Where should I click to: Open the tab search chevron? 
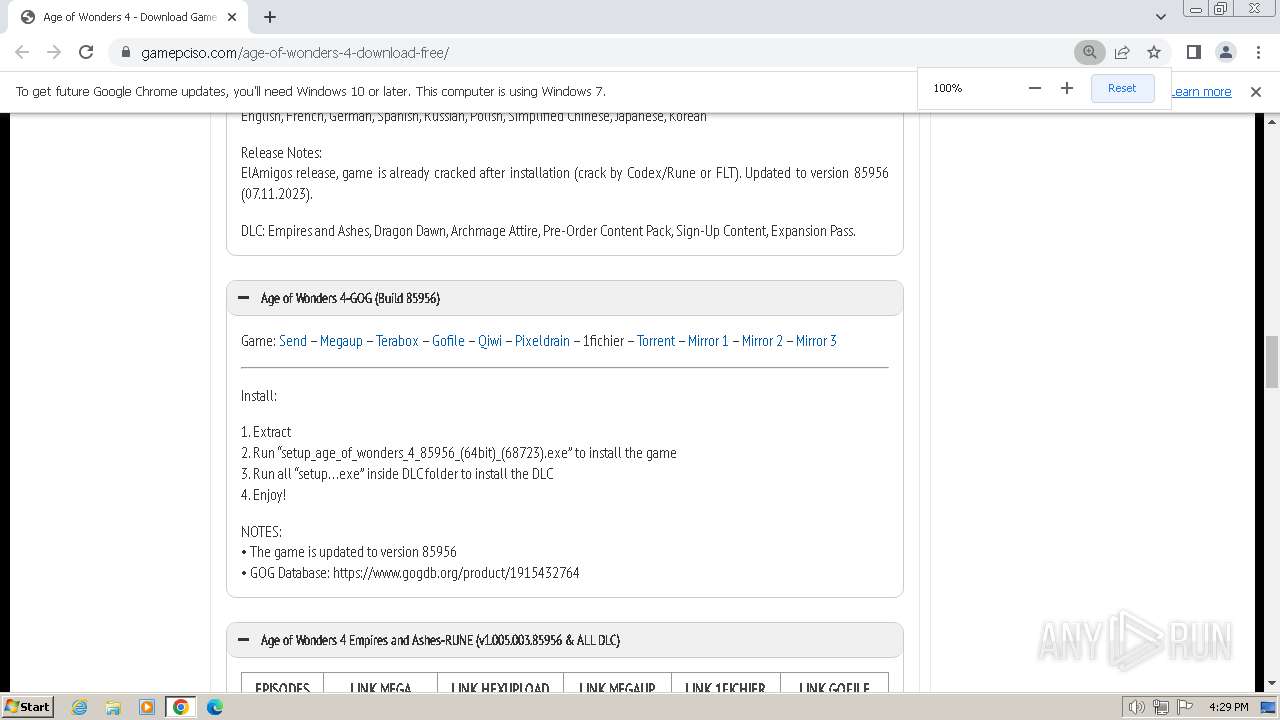[1160, 17]
